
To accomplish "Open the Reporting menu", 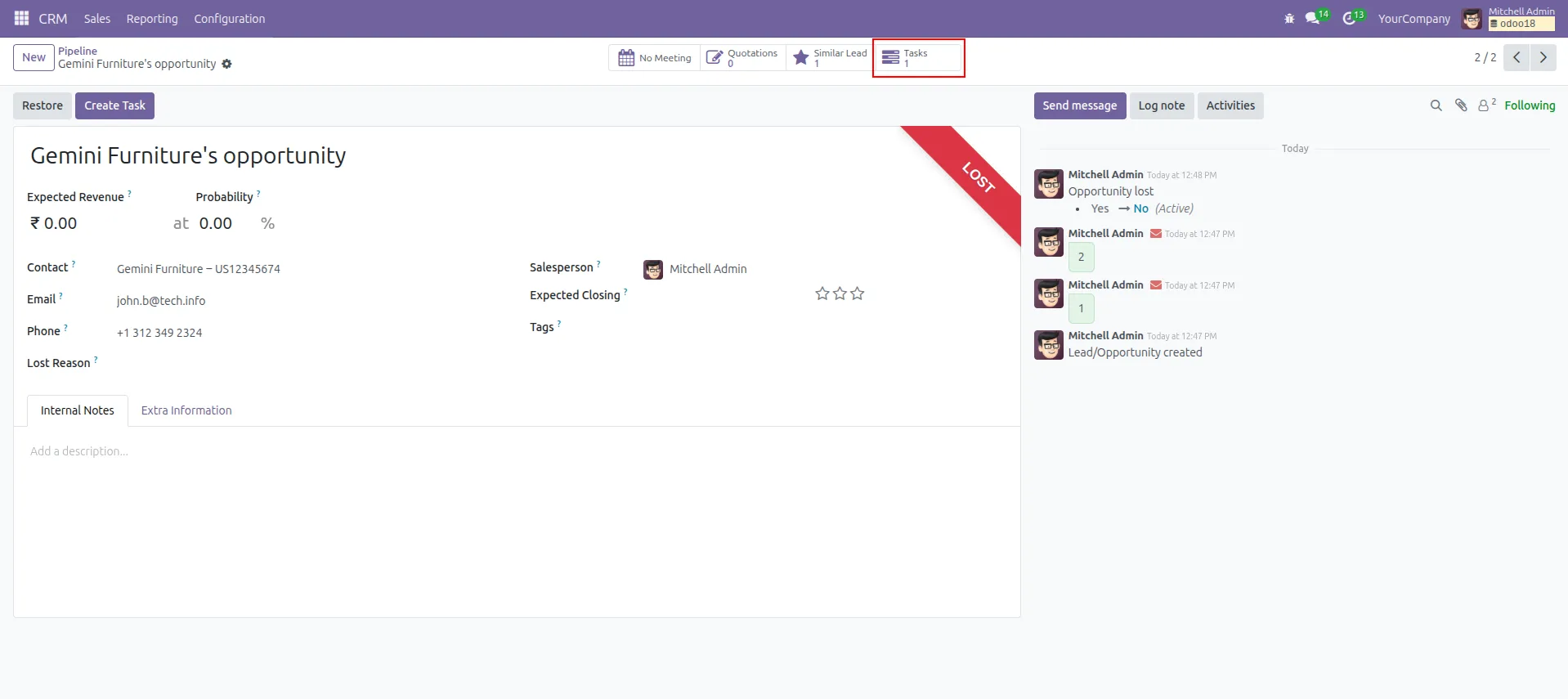I will point(152,19).
